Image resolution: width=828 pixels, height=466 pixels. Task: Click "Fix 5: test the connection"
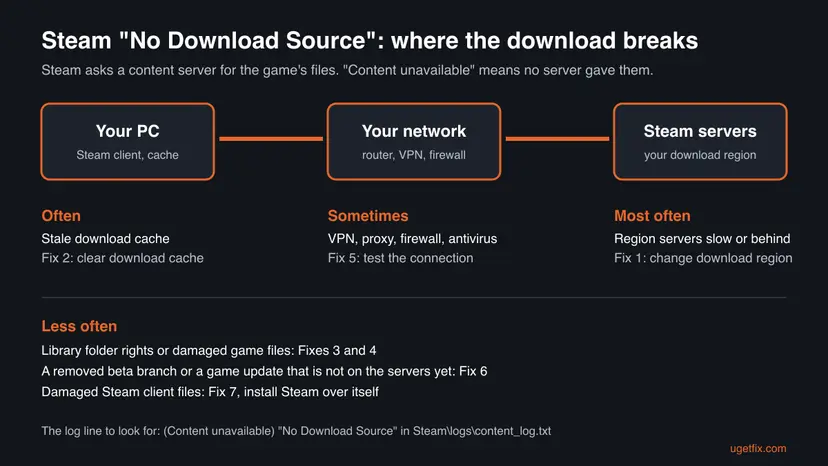coord(400,258)
